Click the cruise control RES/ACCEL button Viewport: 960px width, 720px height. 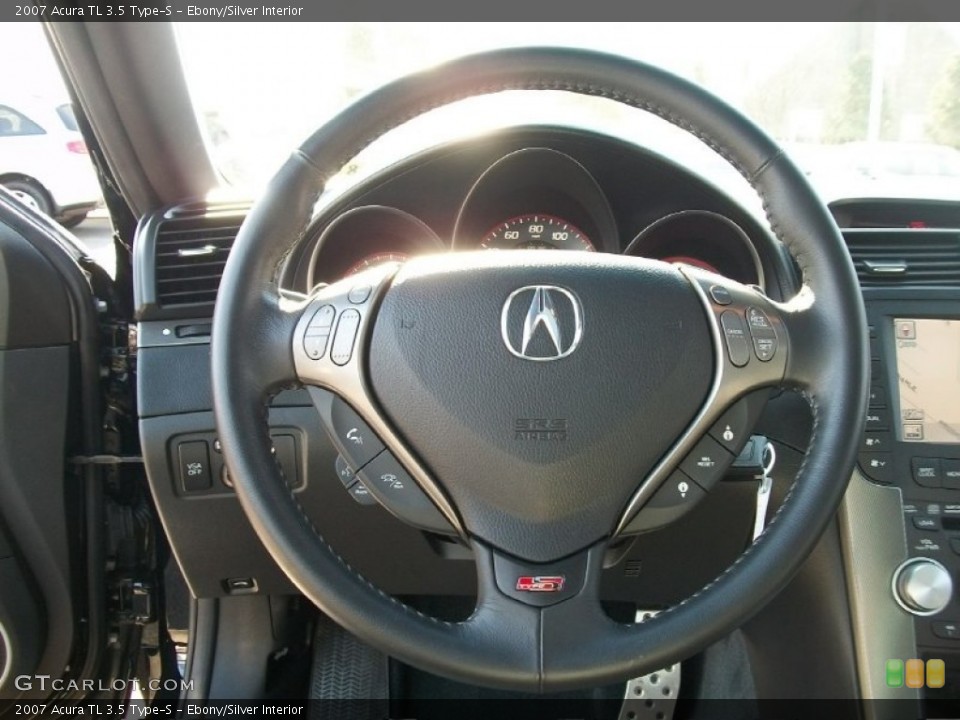tap(758, 320)
